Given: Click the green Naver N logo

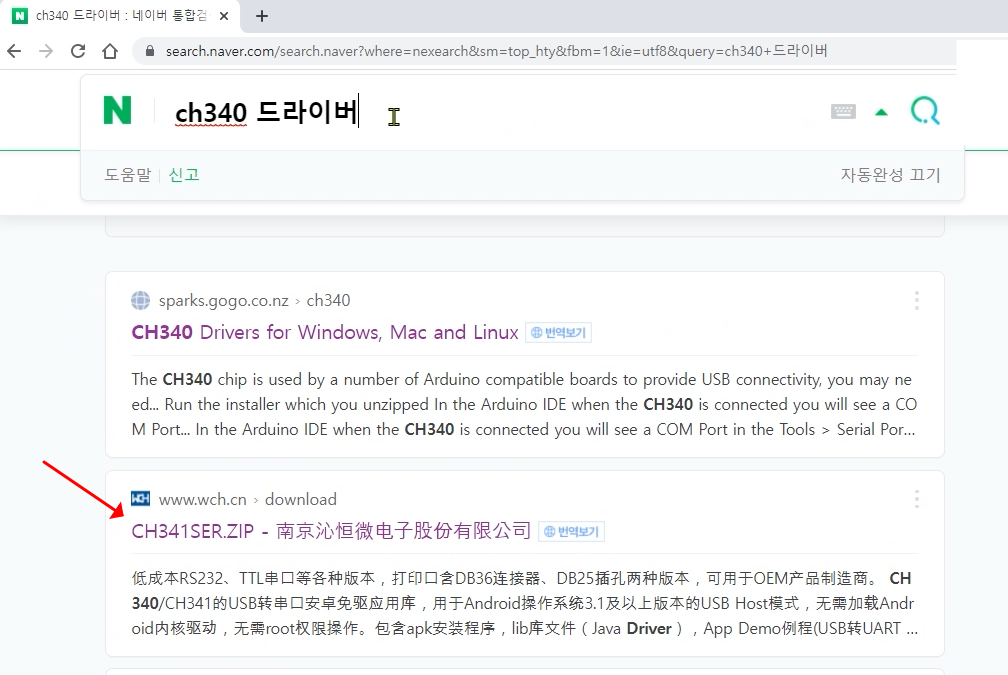Looking at the screenshot, I should 118,110.
